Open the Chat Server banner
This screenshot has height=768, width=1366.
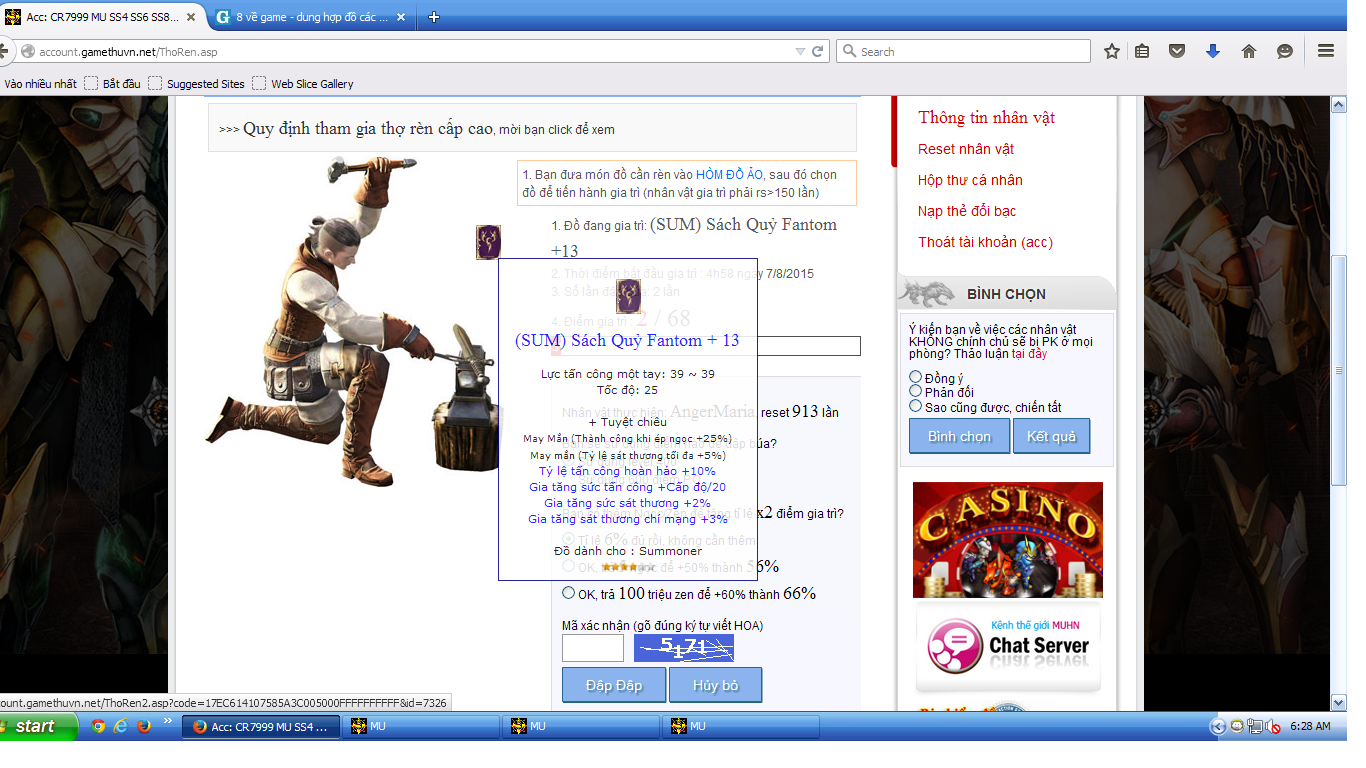tap(1008, 647)
